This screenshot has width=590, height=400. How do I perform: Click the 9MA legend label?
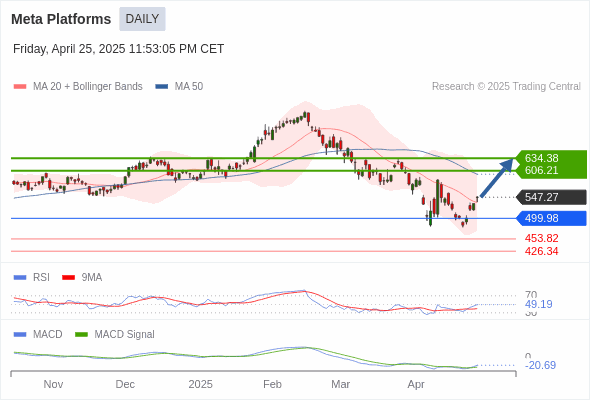pos(92,278)
